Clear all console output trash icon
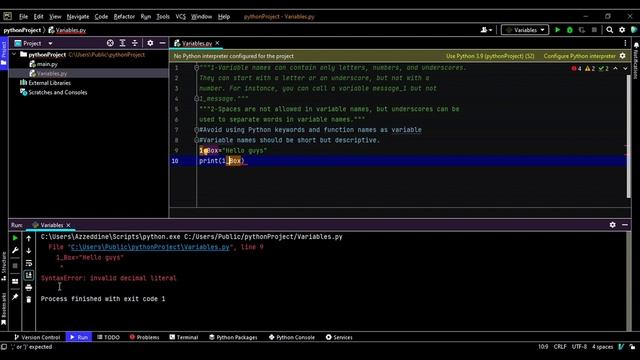 pos(29,300)
